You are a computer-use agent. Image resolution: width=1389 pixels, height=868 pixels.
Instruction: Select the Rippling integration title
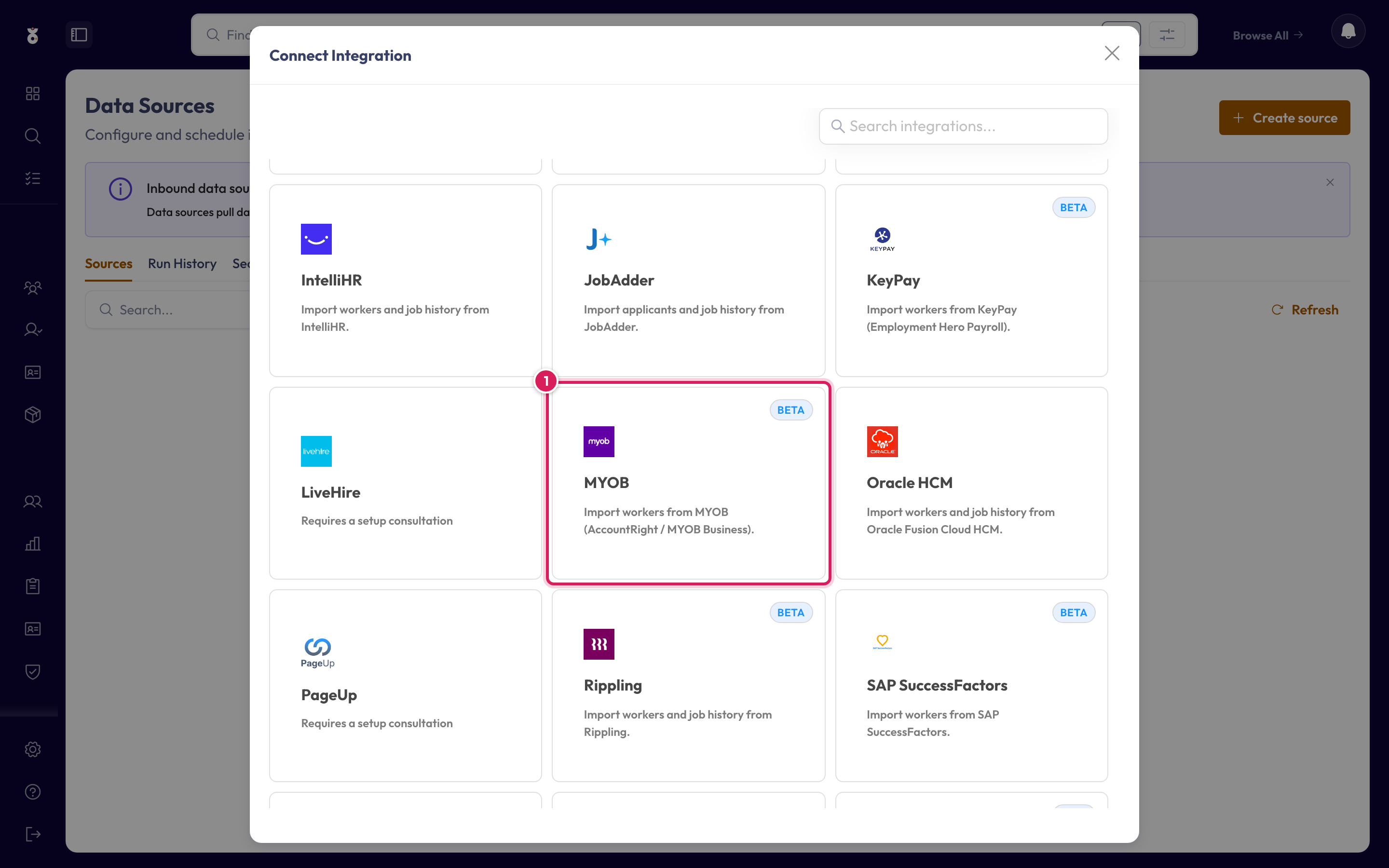tap(613, 685)
